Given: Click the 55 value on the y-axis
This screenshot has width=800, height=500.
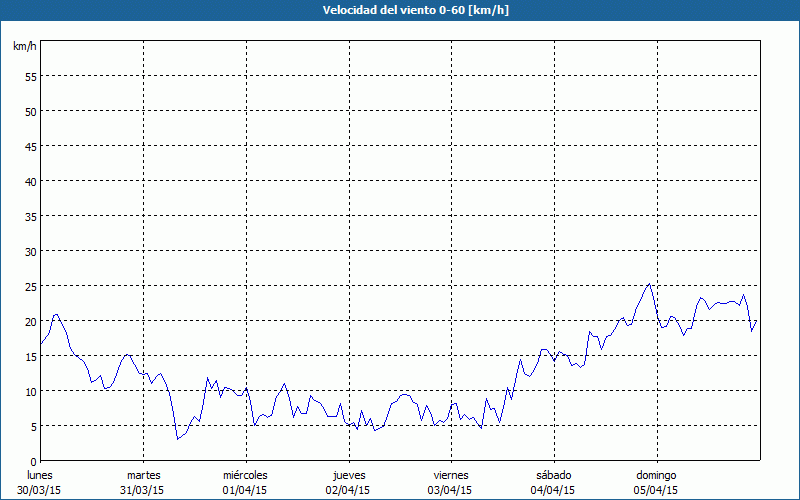Looking at the screenshot, I should pos(30,76).
